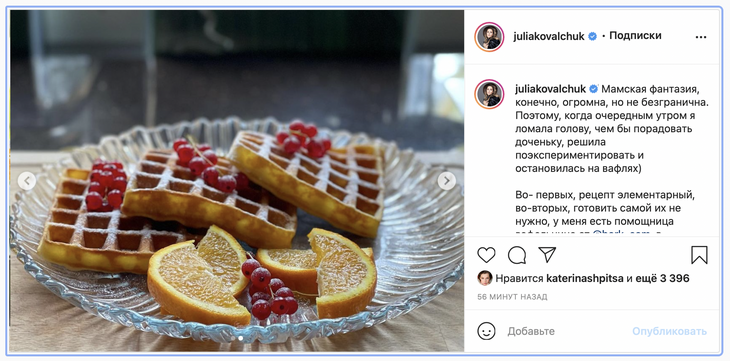Viewport: 730px width, 361px height.
Task: Open the emoji picker smiley icon
Action: point(486,331)
